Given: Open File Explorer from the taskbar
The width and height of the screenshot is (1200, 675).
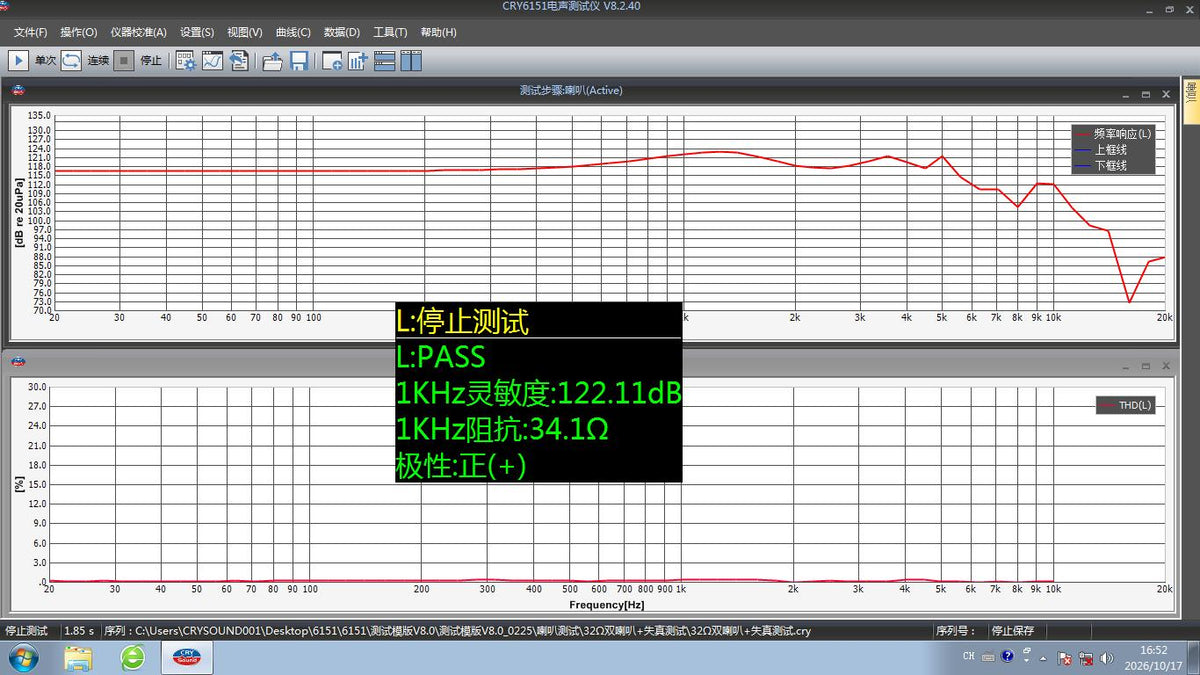Looking at the screenshot, I should (x=78, y=658).
